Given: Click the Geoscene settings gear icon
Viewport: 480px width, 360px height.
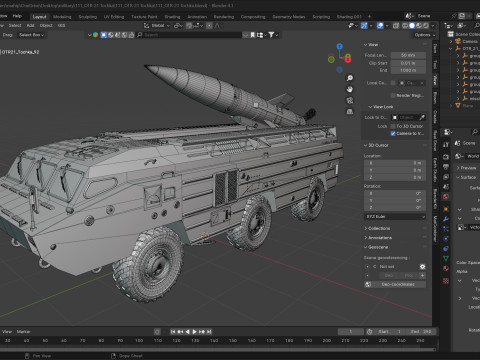Looking at the screenshot, I should point(422,267).
